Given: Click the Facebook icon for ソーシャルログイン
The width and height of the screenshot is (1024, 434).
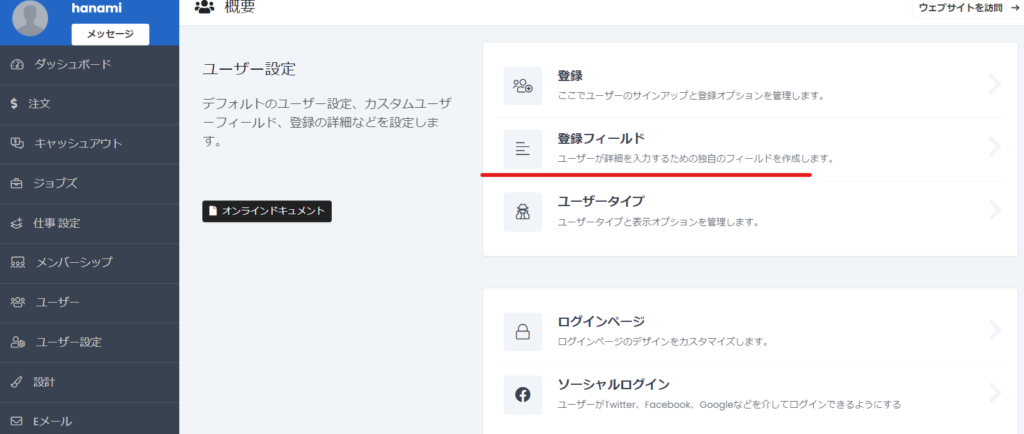Looking at the screenshot, I should pos(522,394).
